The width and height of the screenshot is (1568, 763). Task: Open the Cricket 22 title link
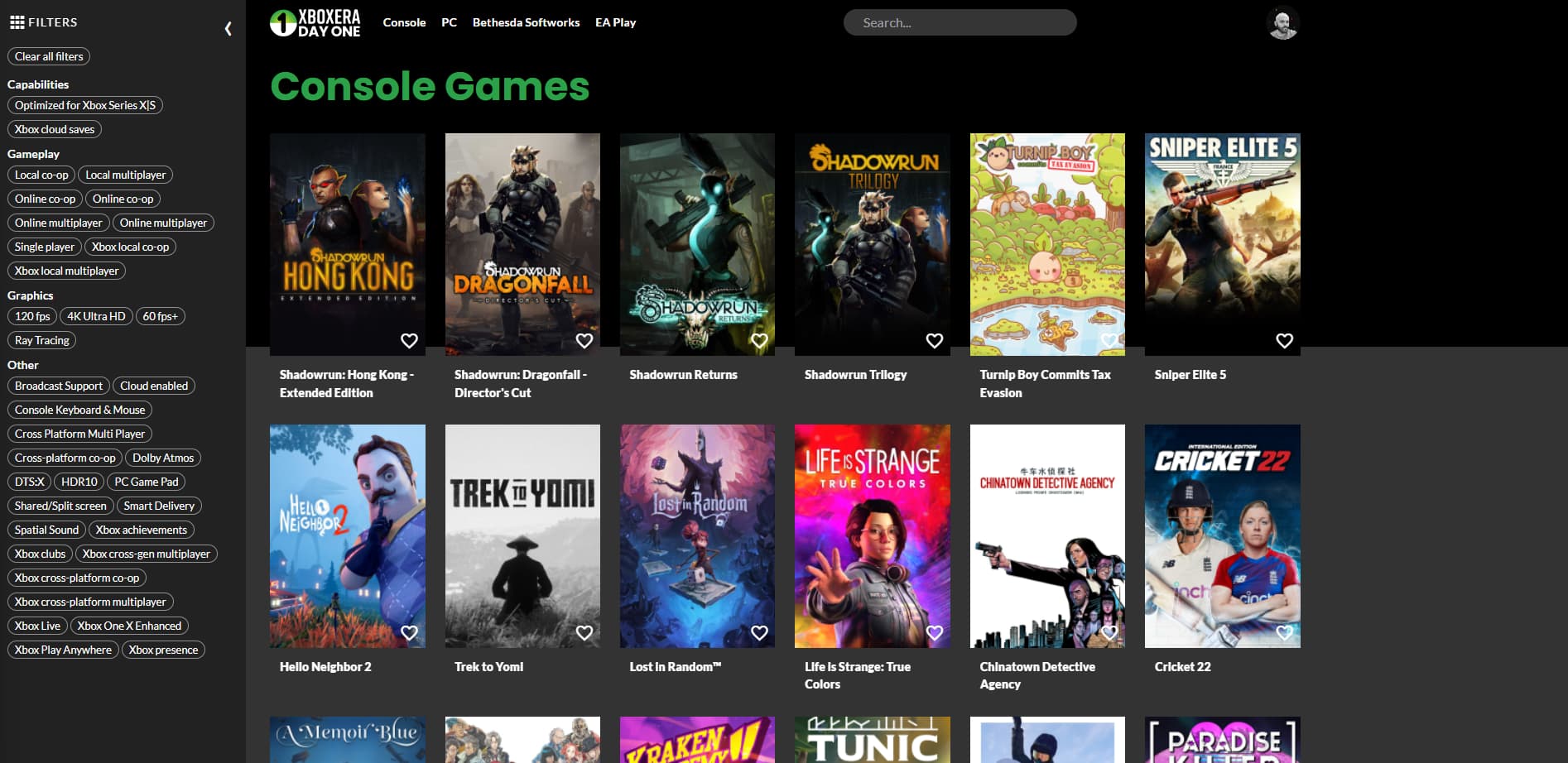1182,666
